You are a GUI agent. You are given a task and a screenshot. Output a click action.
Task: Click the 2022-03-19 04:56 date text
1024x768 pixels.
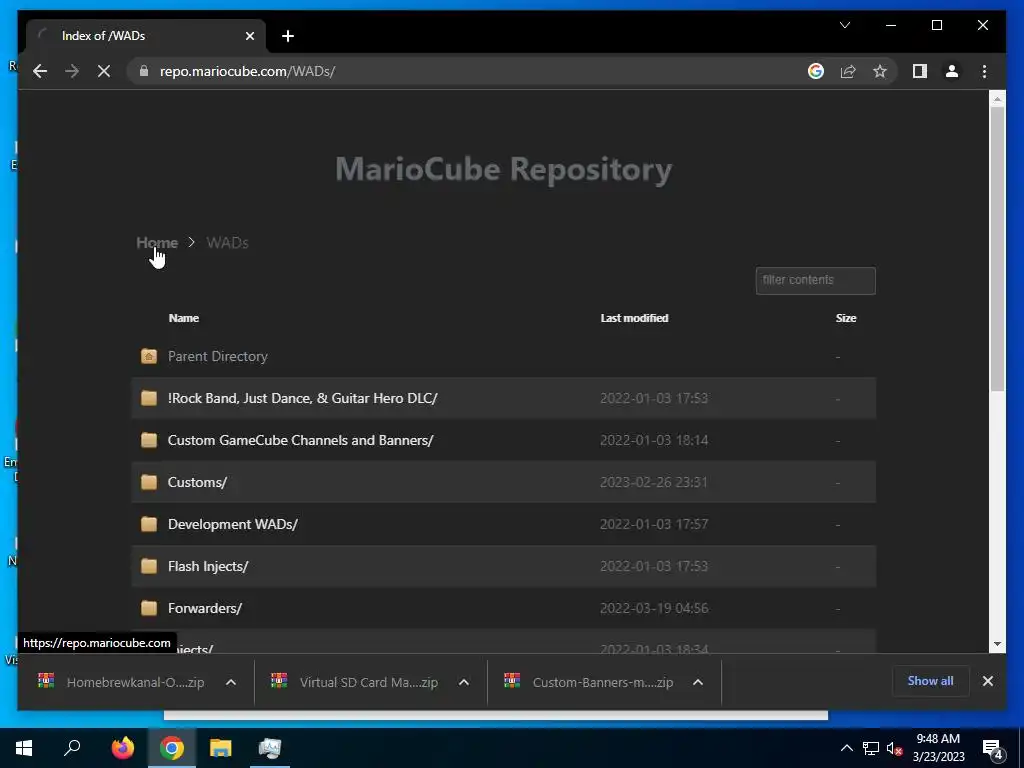point(654,608)
